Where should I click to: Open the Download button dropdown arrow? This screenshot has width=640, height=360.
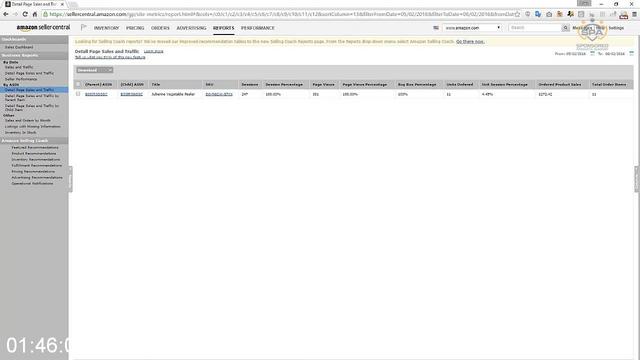[109, 70]
